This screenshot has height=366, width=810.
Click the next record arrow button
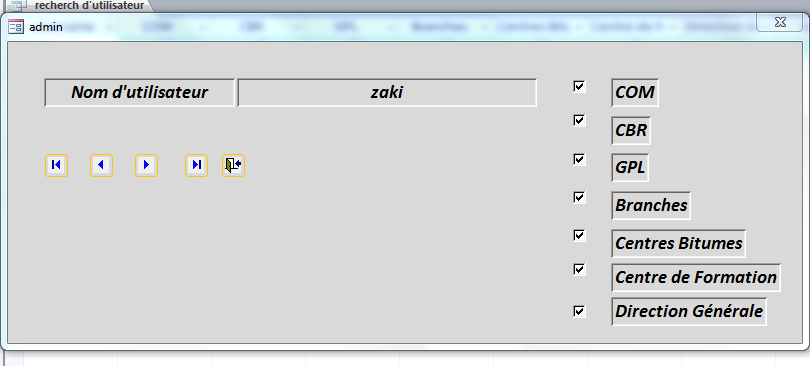(146, 165)
